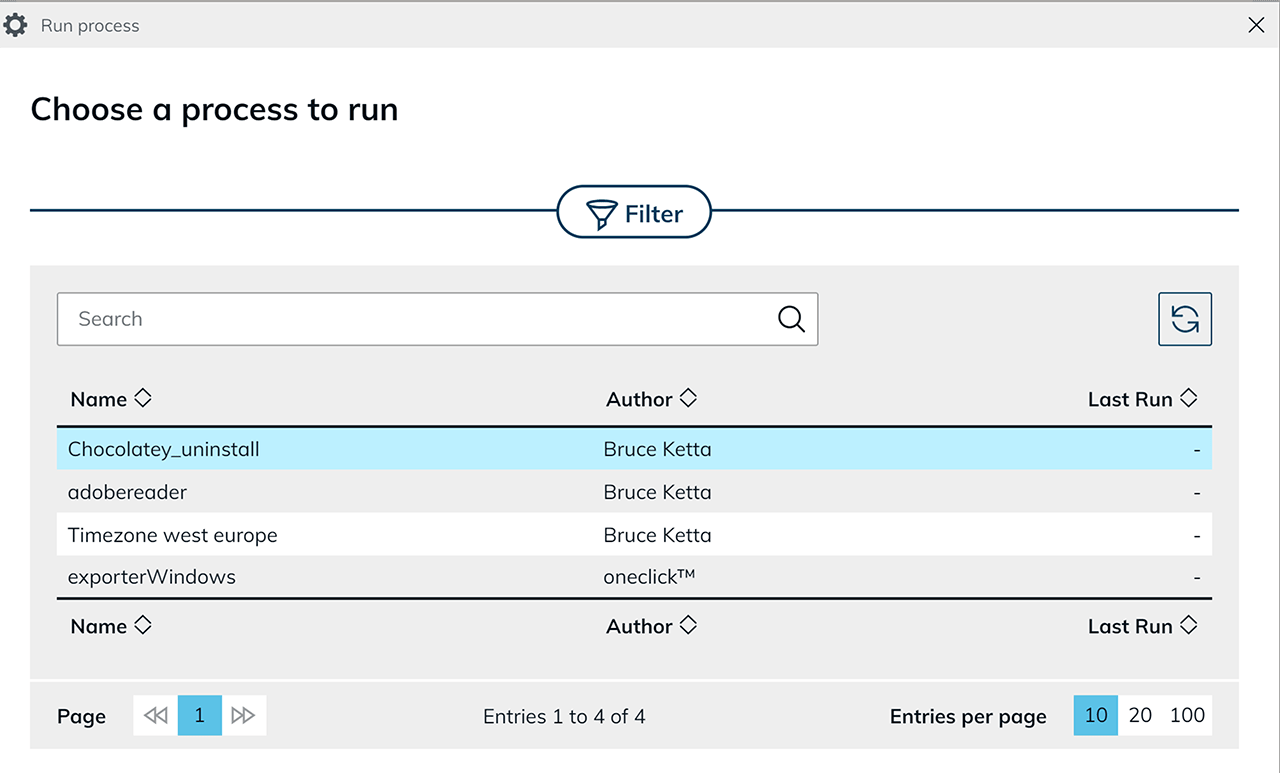Pick the Timezone west europe process
The width and height of the screenshot is (1280, 773).
[x=173, y=535]
